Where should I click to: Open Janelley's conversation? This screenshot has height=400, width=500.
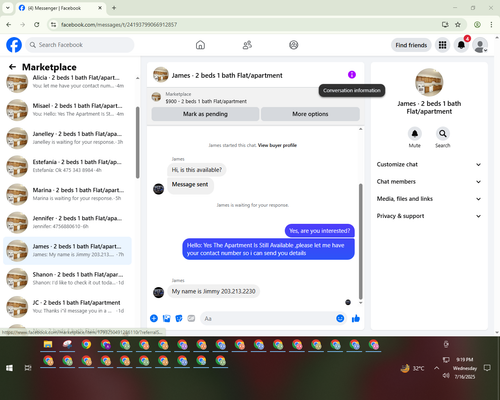point(67,138)
